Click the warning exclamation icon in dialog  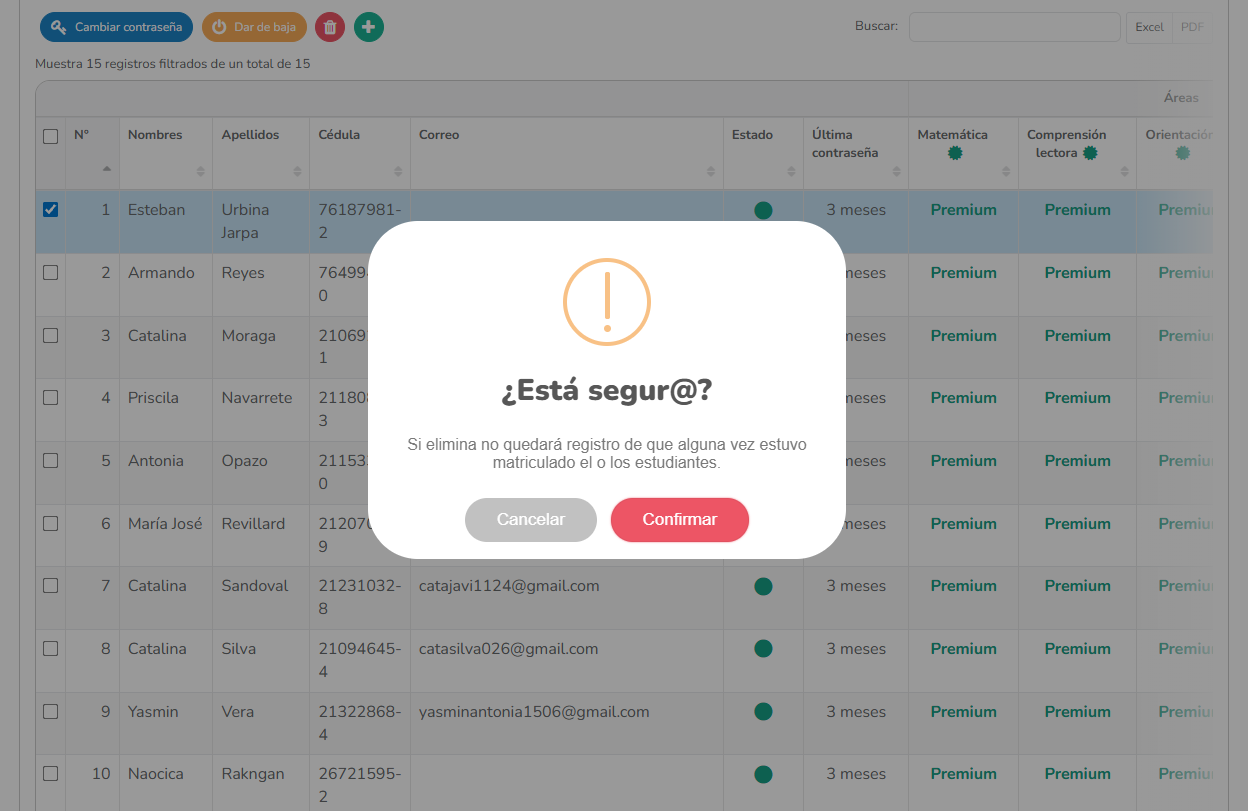coord(607,302)
